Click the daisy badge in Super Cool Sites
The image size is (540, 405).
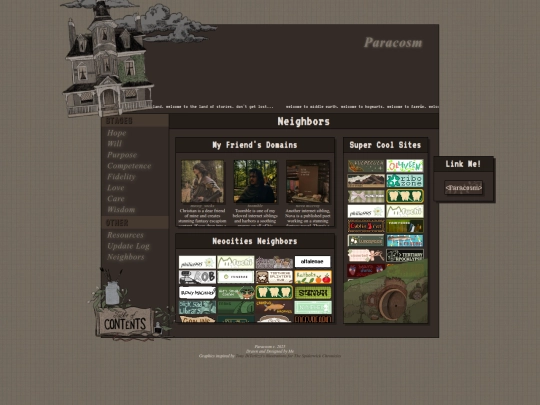(366, 211)
